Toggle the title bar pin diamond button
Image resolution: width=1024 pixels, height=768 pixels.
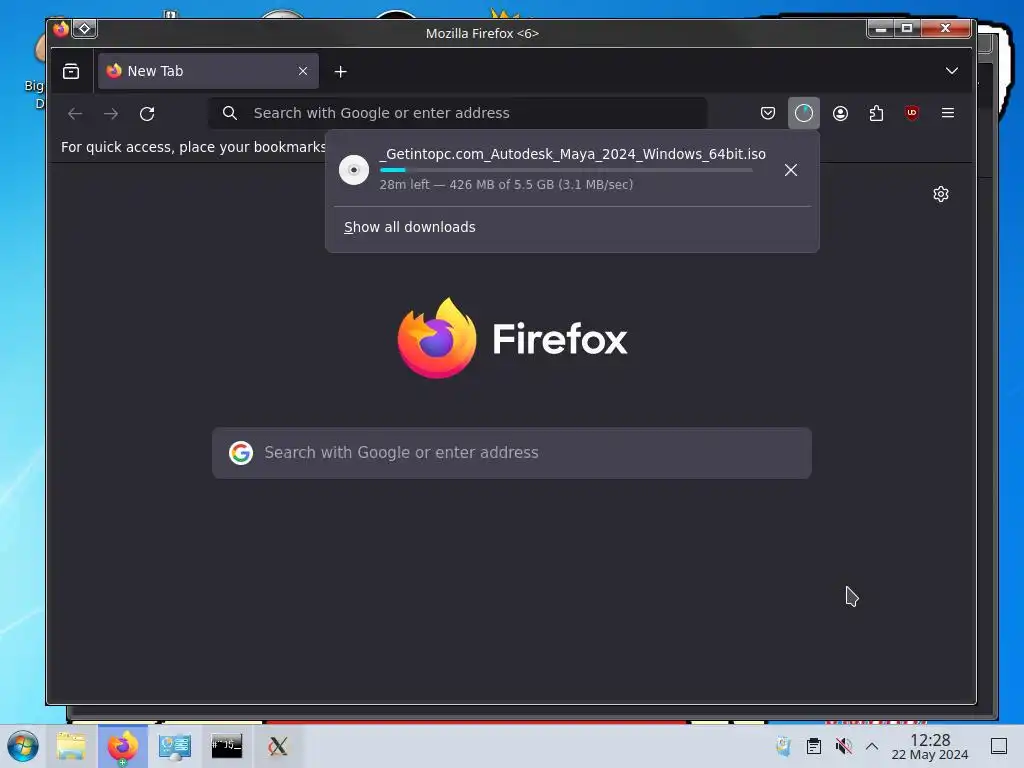(84, 29)
